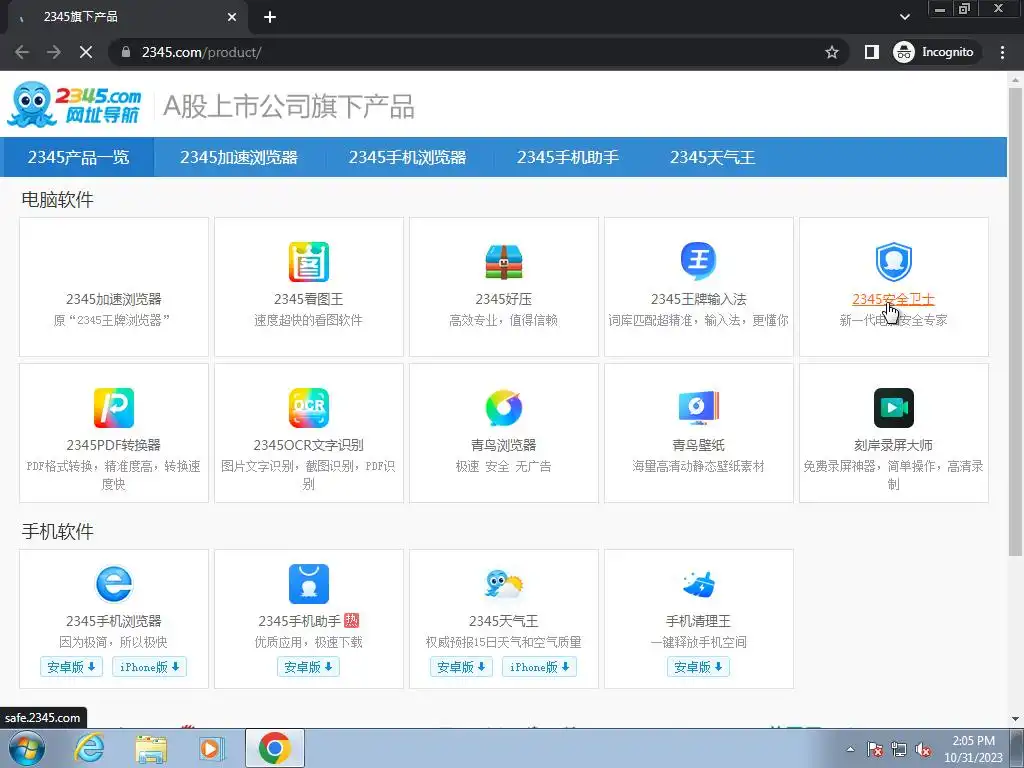Open the 手机清理王 broom icon
1024x768 pixels.
(698, 584)
